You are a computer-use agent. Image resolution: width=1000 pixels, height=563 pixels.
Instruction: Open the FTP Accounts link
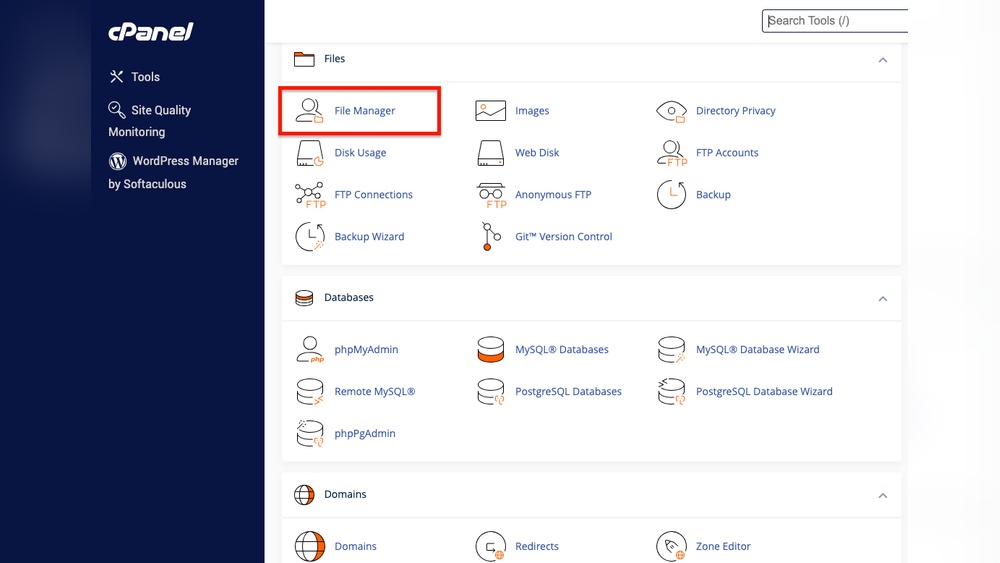(727, 152)
